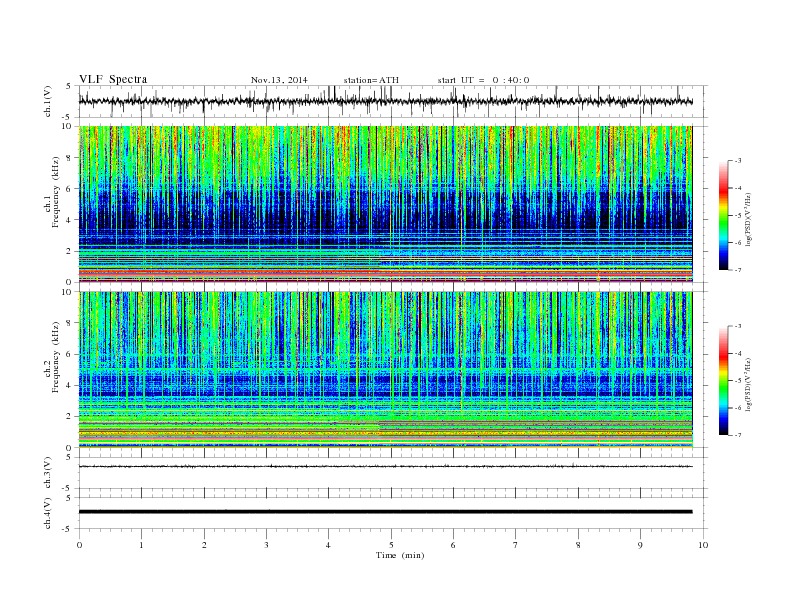Click the ch.2 spectrogram color scale bar
This screenshot has width=792, height=612.
723,381
